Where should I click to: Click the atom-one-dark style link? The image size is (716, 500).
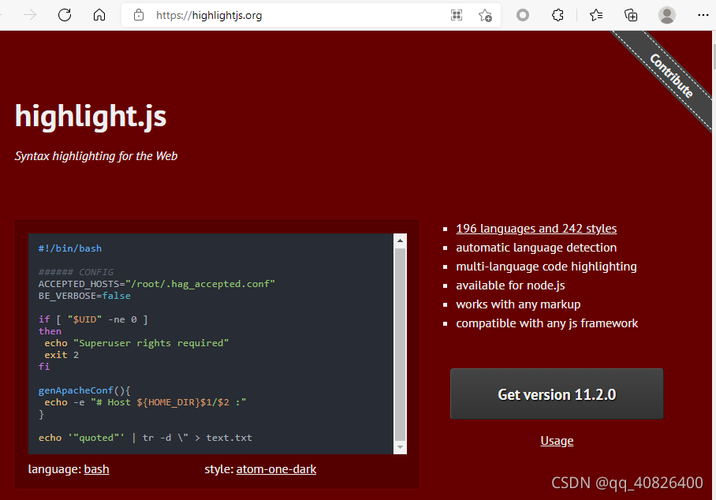[x=276, y=469]
